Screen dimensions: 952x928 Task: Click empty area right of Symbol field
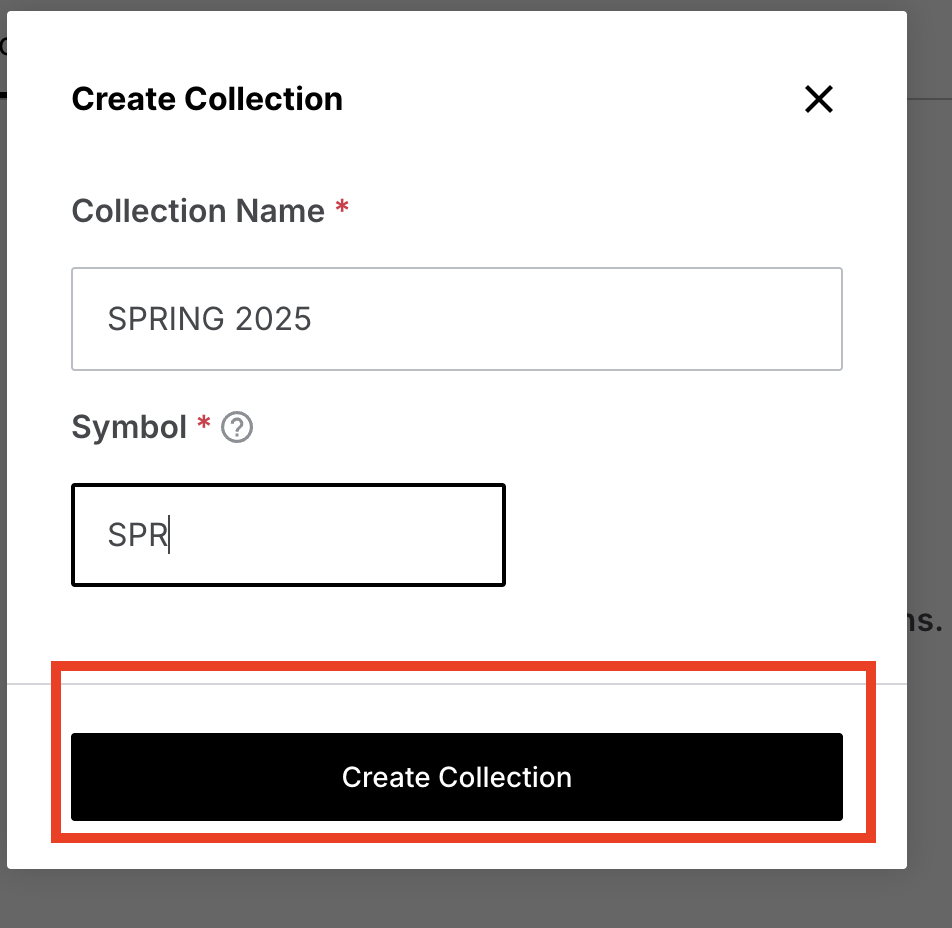click(x=674, y=535)
